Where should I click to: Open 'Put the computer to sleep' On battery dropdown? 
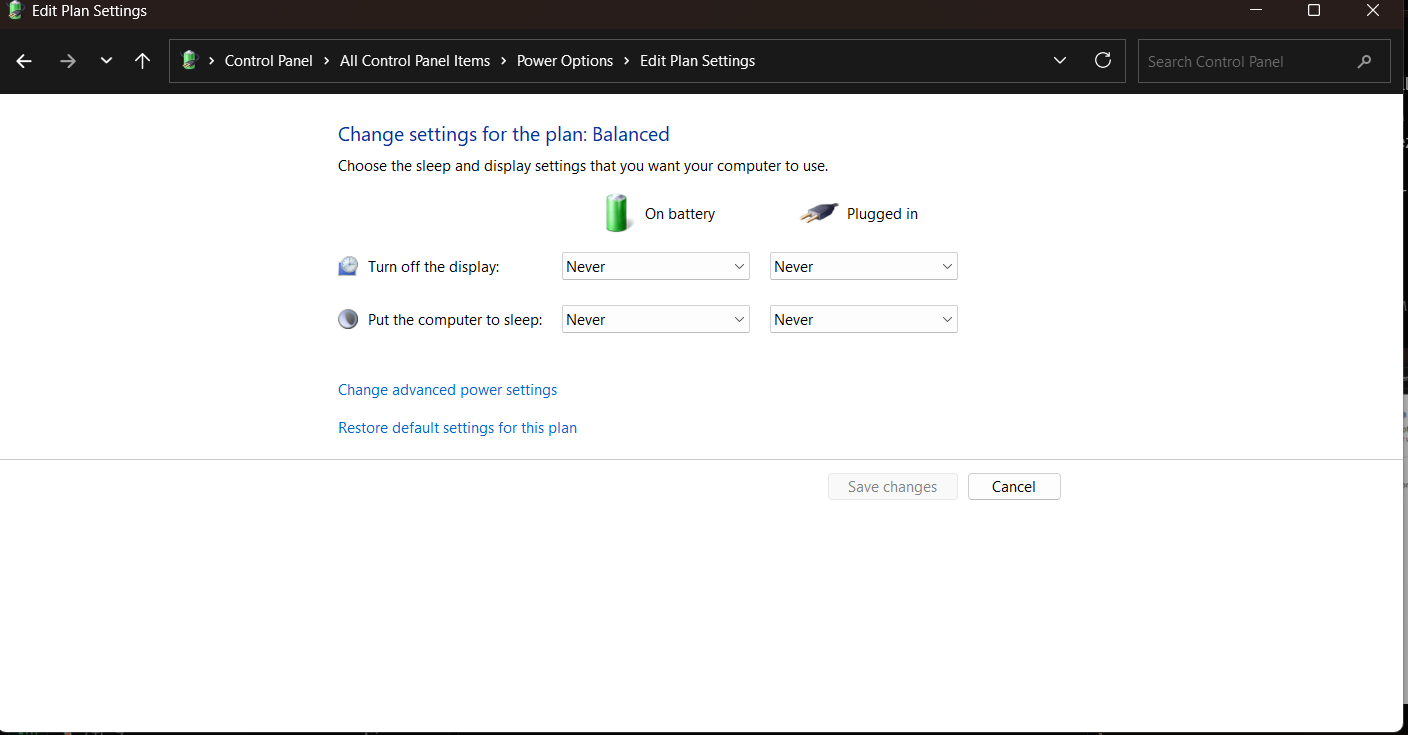[x=656, y=320]
